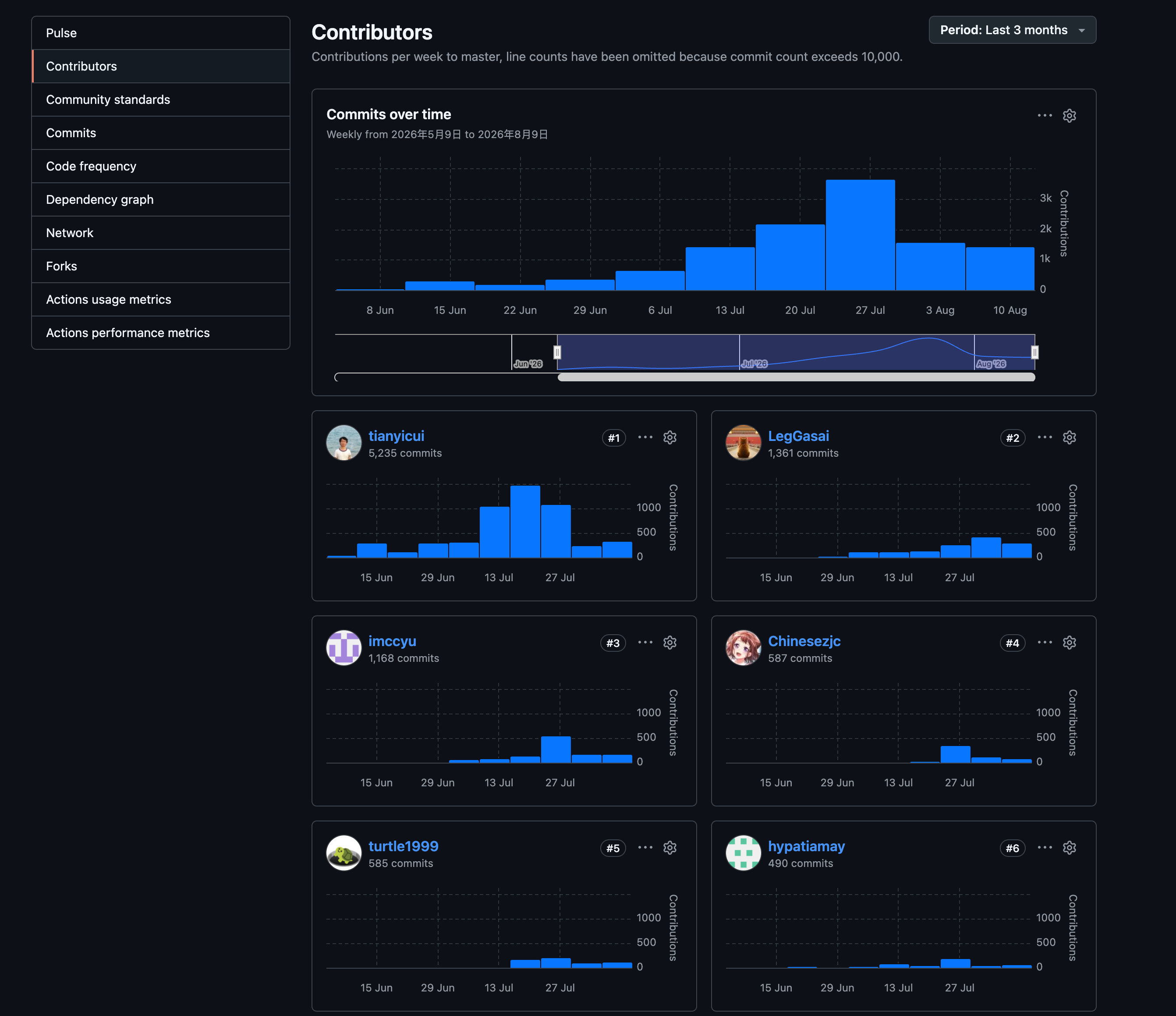Open Actions performance metrics
The width and height of the screenshot is (1176, 1016).
pyautogui.click(x=161, y=333)
